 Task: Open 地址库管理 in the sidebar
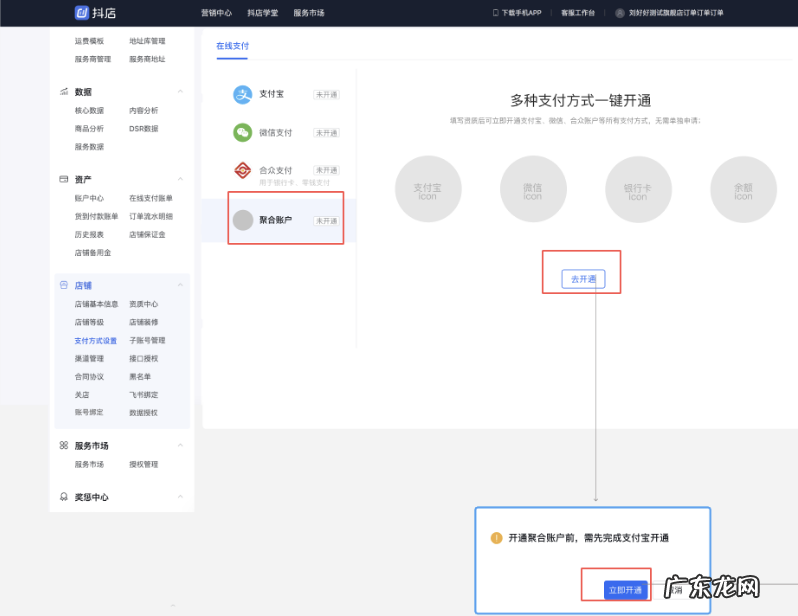147,41
